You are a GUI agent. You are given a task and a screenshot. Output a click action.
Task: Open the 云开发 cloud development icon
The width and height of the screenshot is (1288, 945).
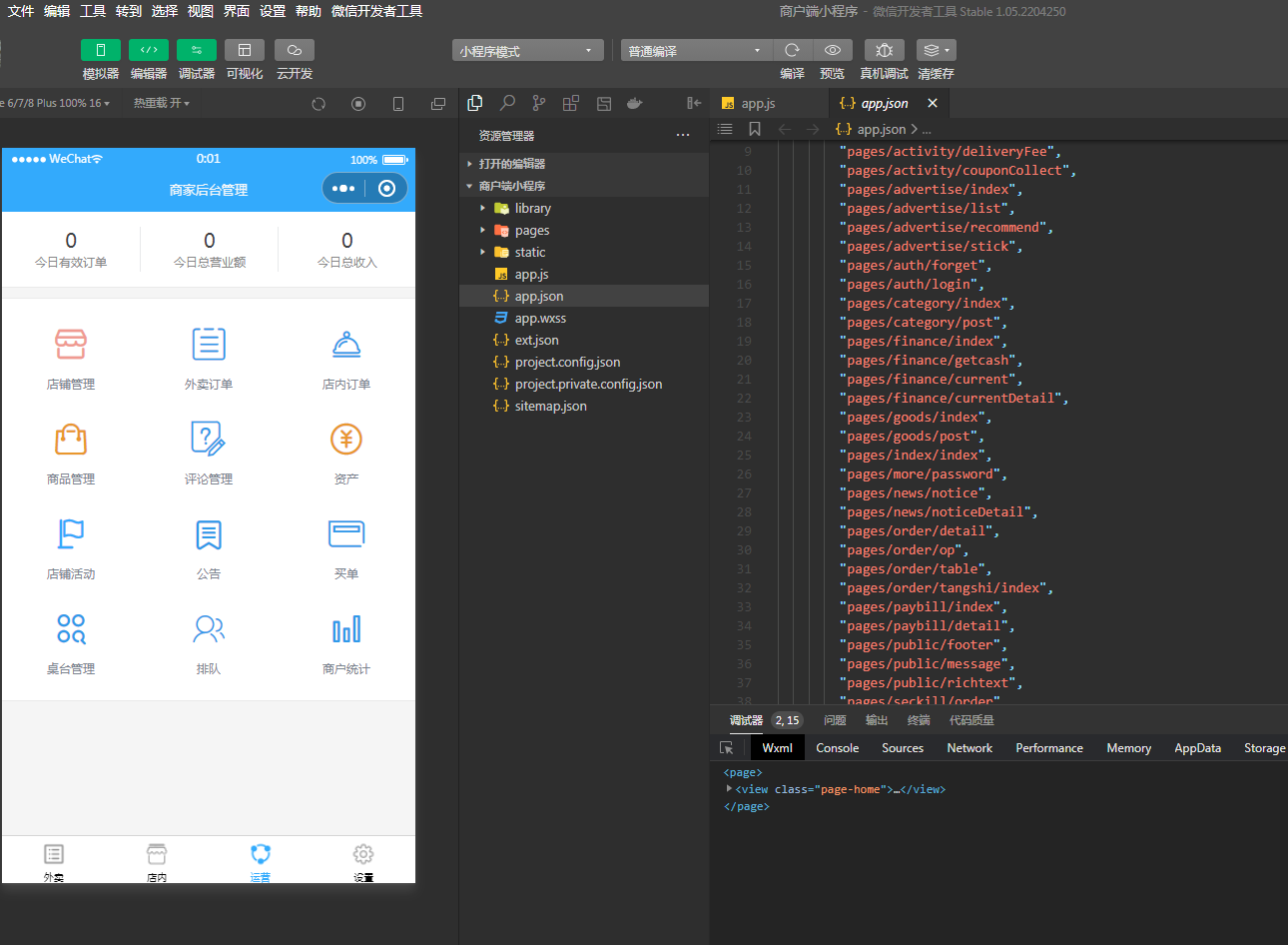pos(295,50)
